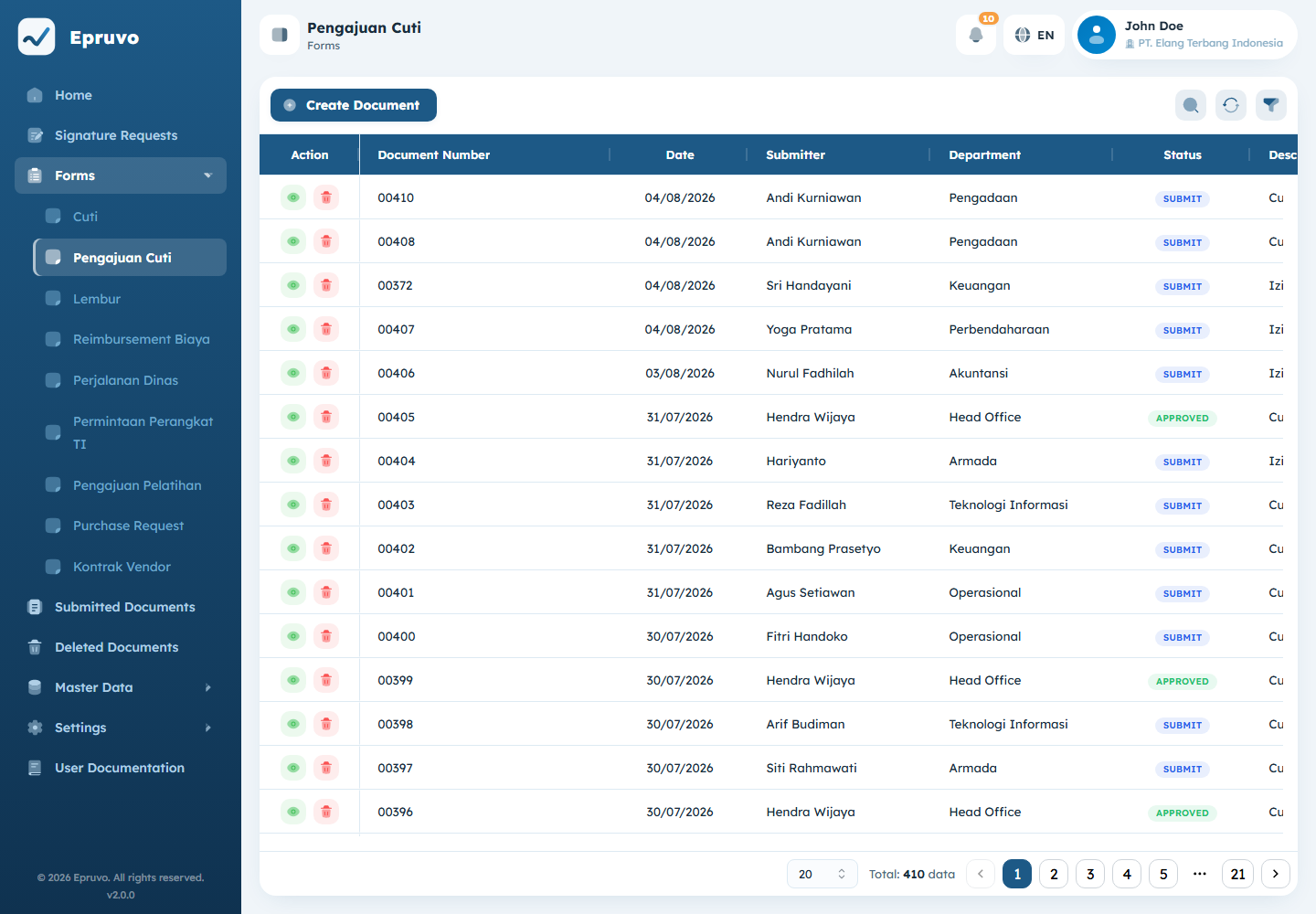1316x914 pixels.
Task: Sort by Date column header
Action: click(x=679, y=154)
